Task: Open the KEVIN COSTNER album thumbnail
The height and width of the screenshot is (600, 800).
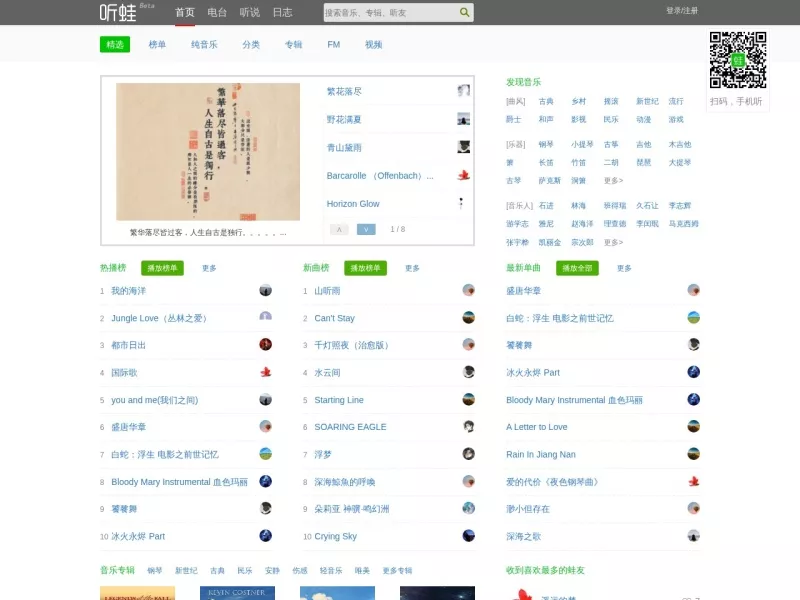Action: 237,593
